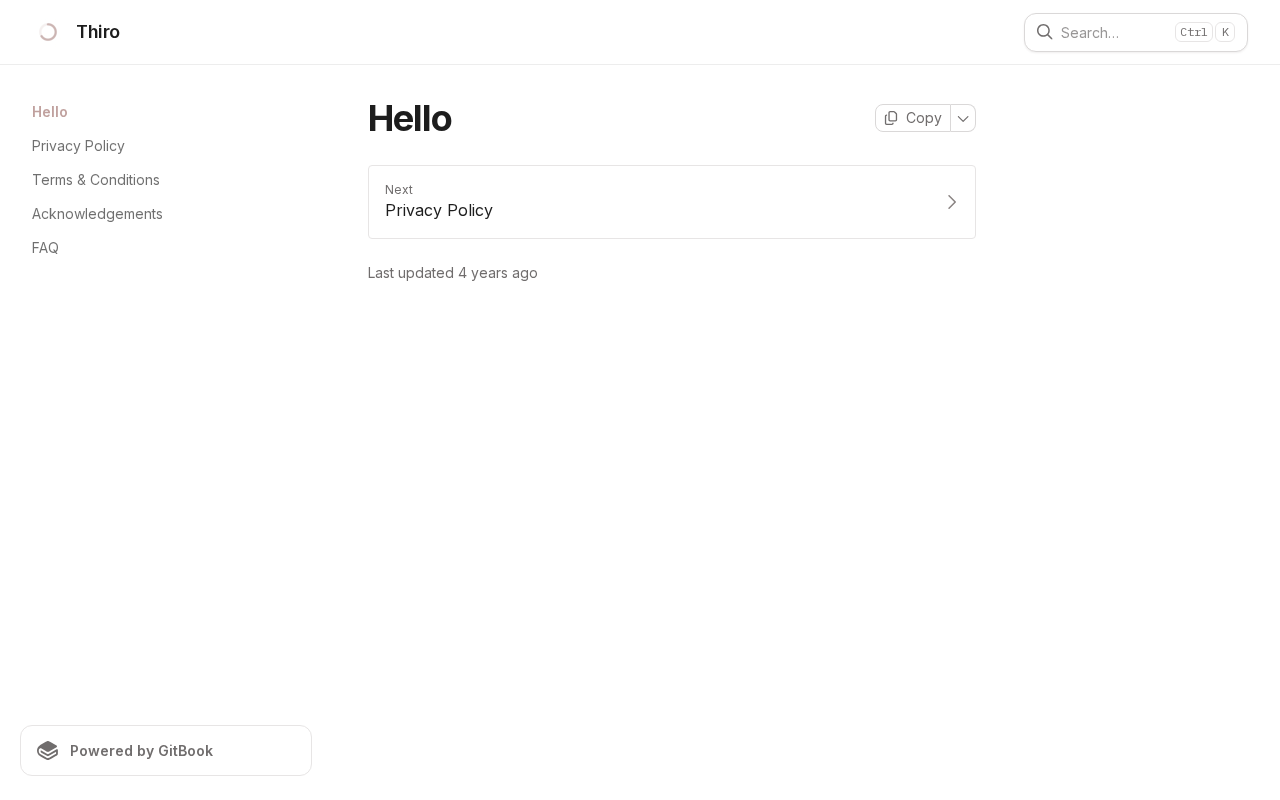This screenshot has height=800, width=1280.
Task: Expand the Copy options dropdown arrow
Action: (963, 118)
